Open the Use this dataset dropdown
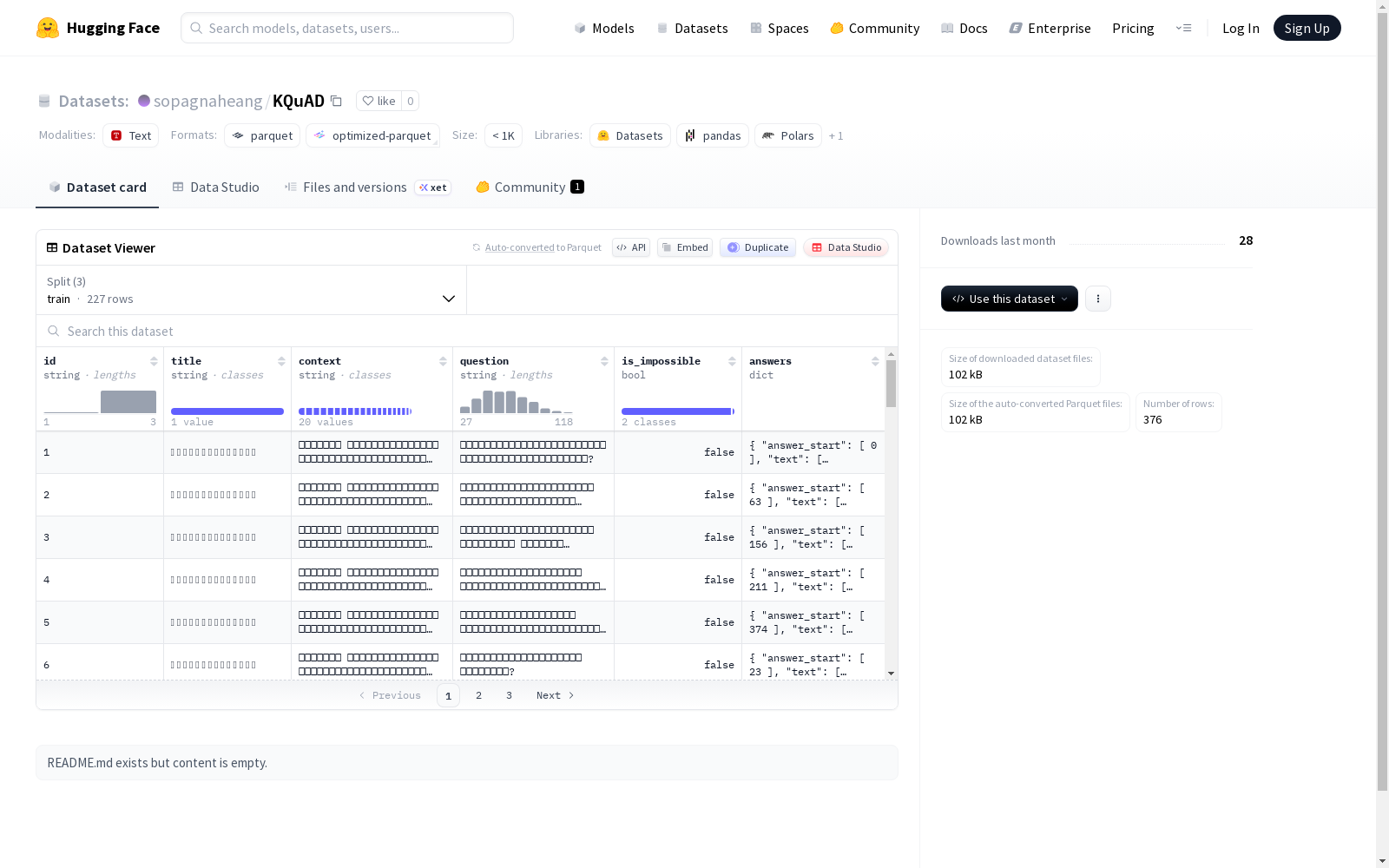 [x=1010, y=299]
